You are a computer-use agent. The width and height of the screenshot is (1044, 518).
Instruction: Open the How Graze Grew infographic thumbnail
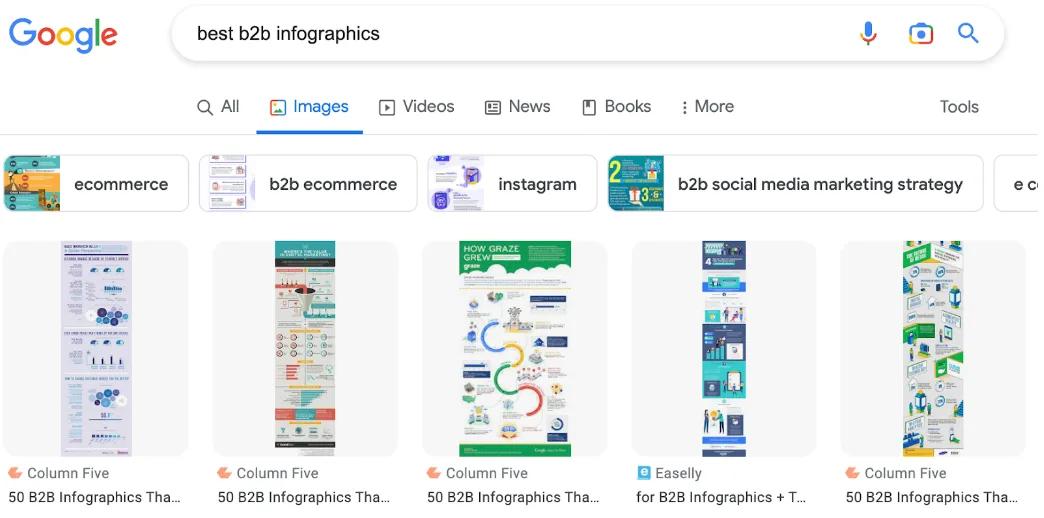tap(514, 348)
